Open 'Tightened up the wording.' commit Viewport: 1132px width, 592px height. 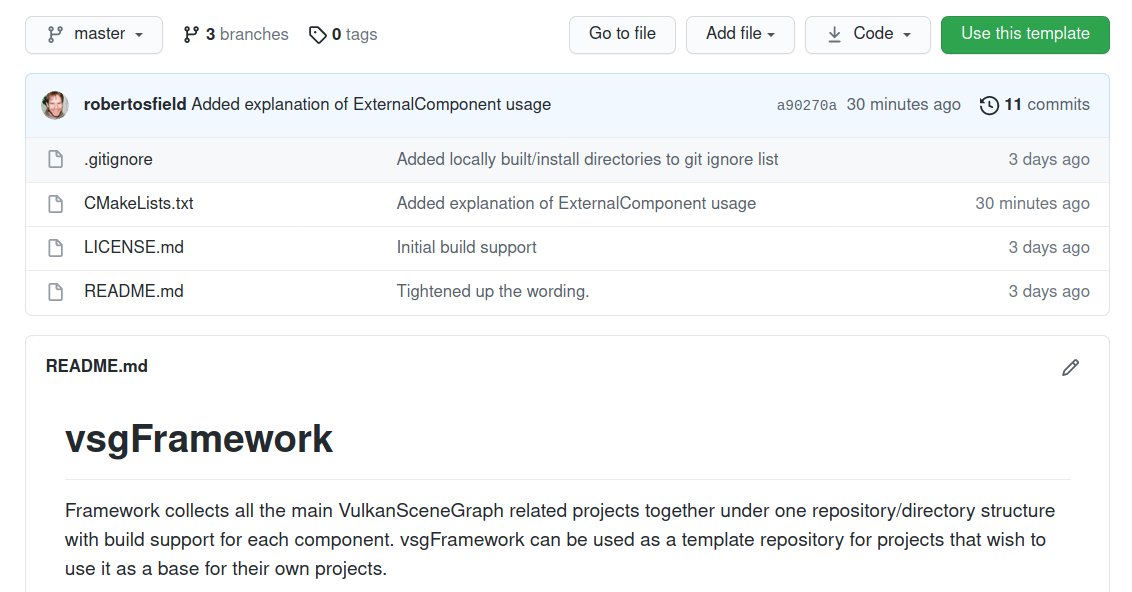[493, 291]
